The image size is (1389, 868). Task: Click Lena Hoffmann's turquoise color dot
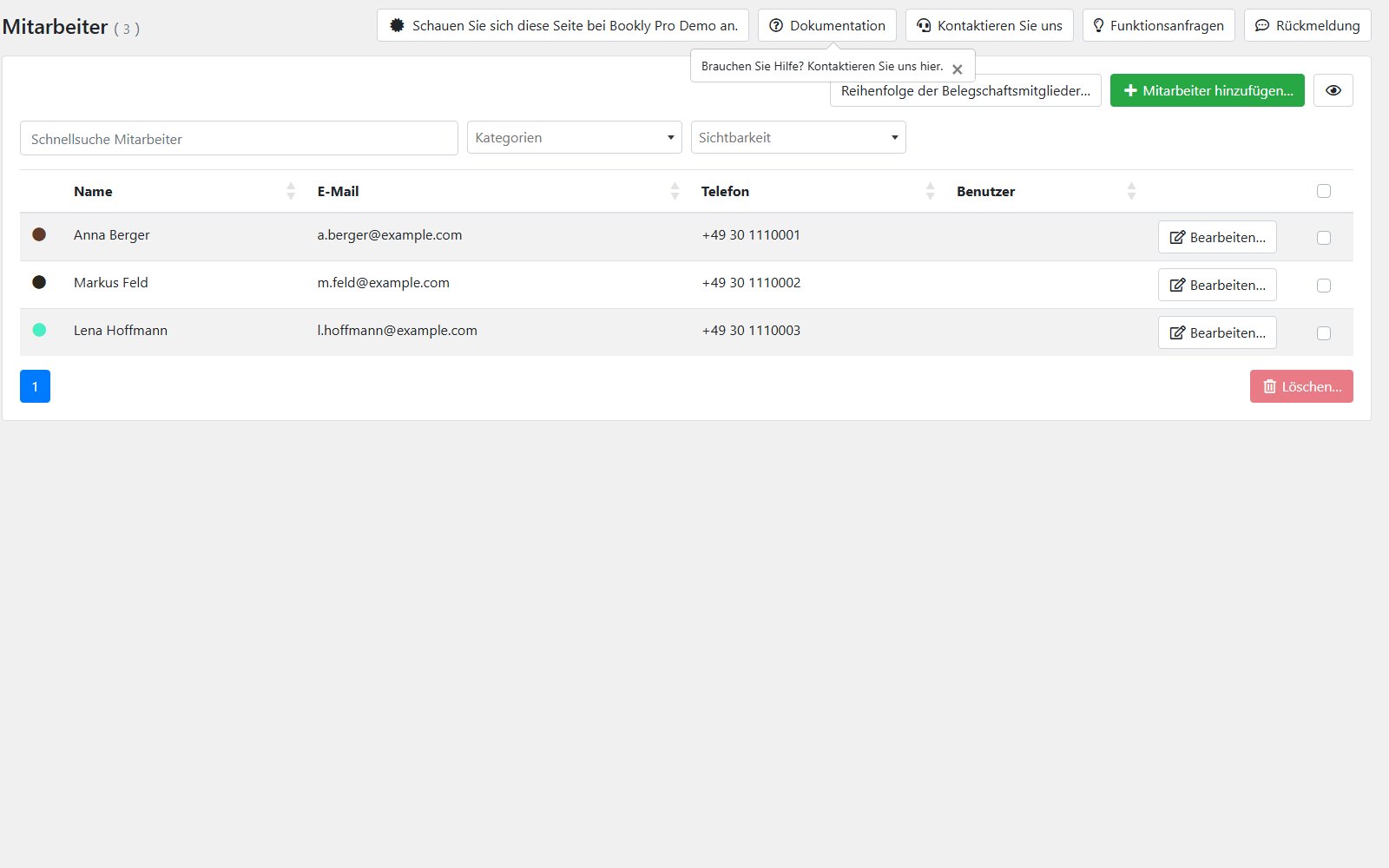[x=39, y=330]
